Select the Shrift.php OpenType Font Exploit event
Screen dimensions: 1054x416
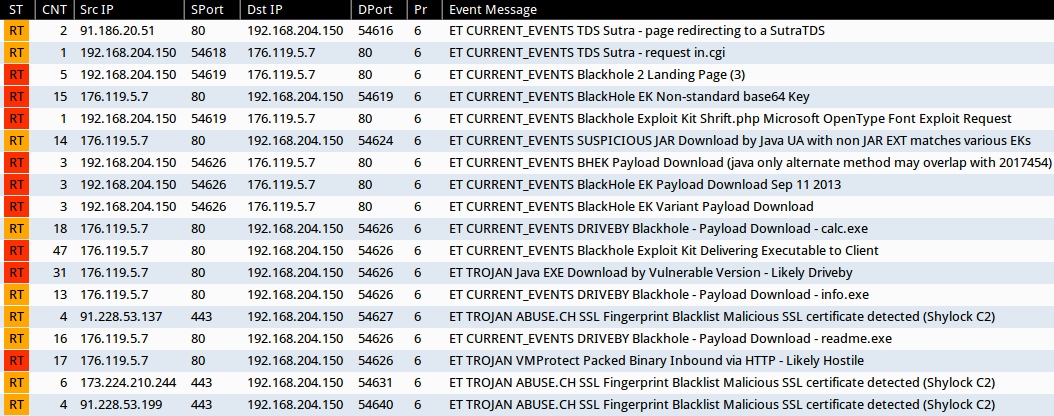tap(731, 119)
